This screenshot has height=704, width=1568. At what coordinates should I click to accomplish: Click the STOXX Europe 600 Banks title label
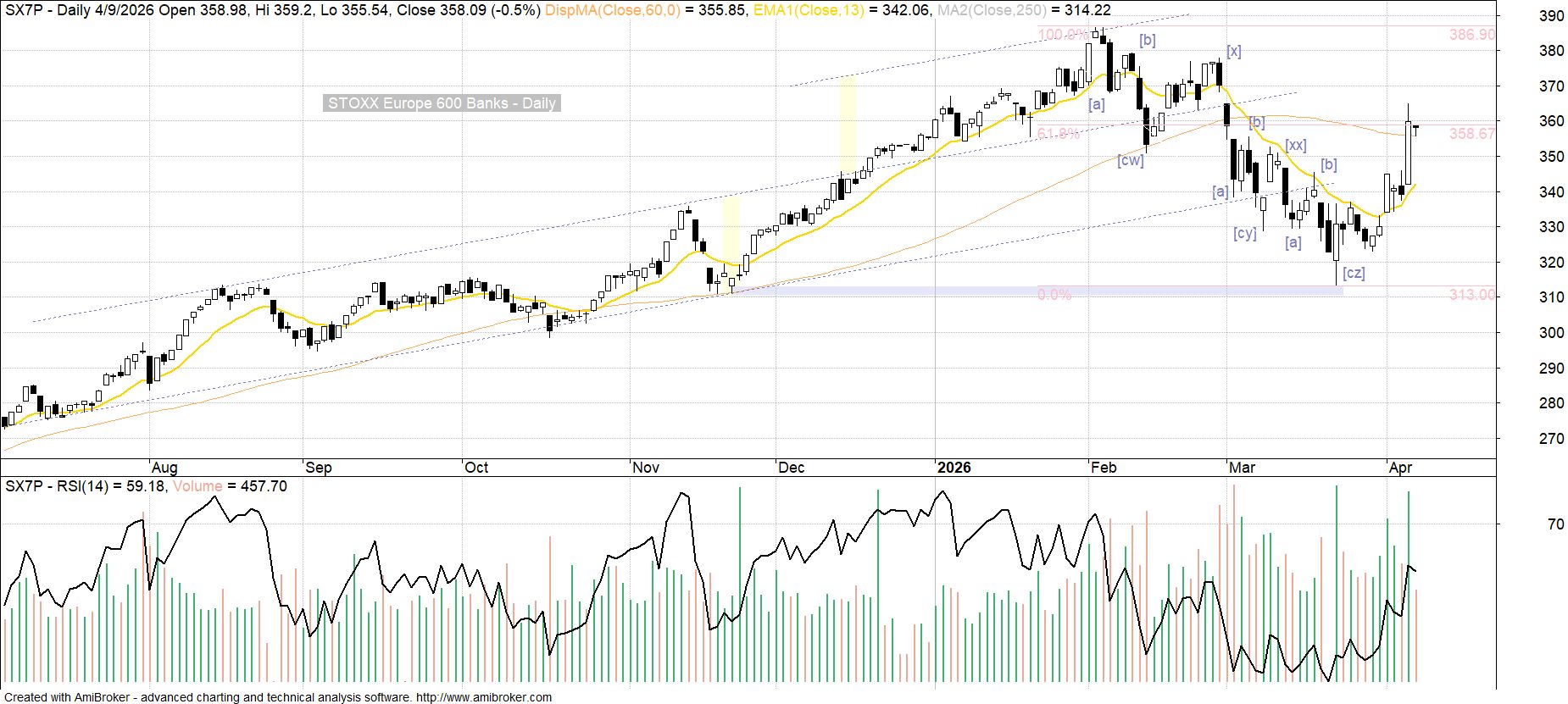coord(442,103)
